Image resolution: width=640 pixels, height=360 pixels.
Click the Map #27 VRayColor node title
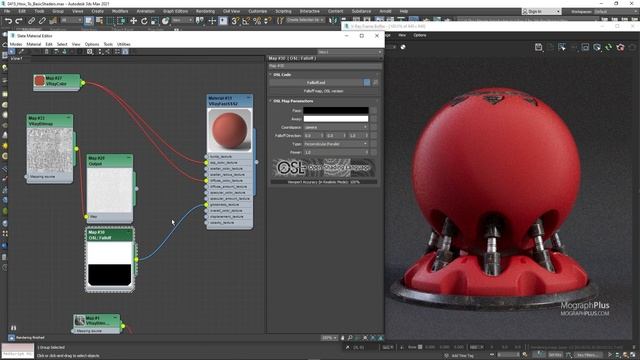pos(56,81)
